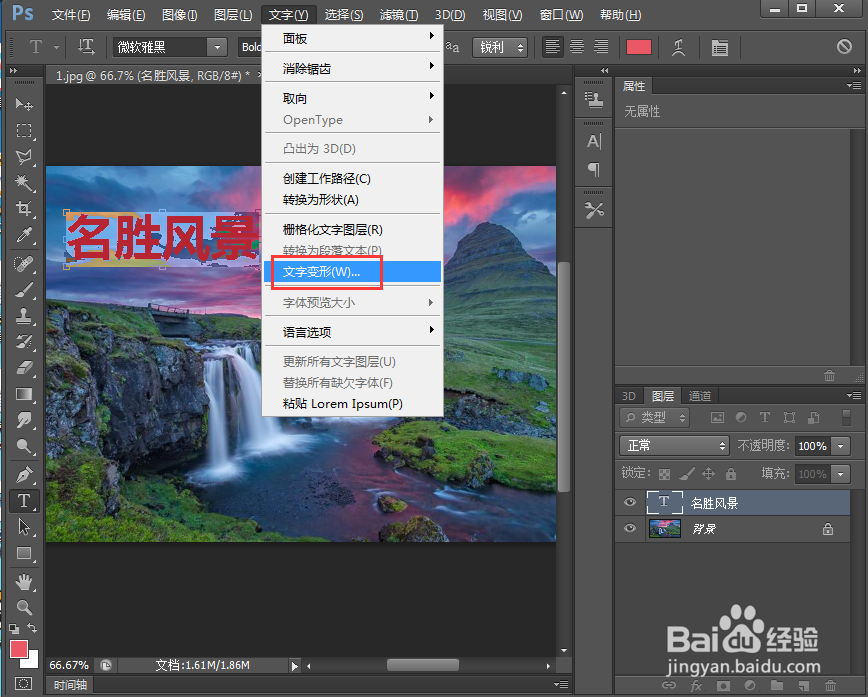Select the Pen tool
The width and height of the screenshot is (868, 697).
pos(24,475)
